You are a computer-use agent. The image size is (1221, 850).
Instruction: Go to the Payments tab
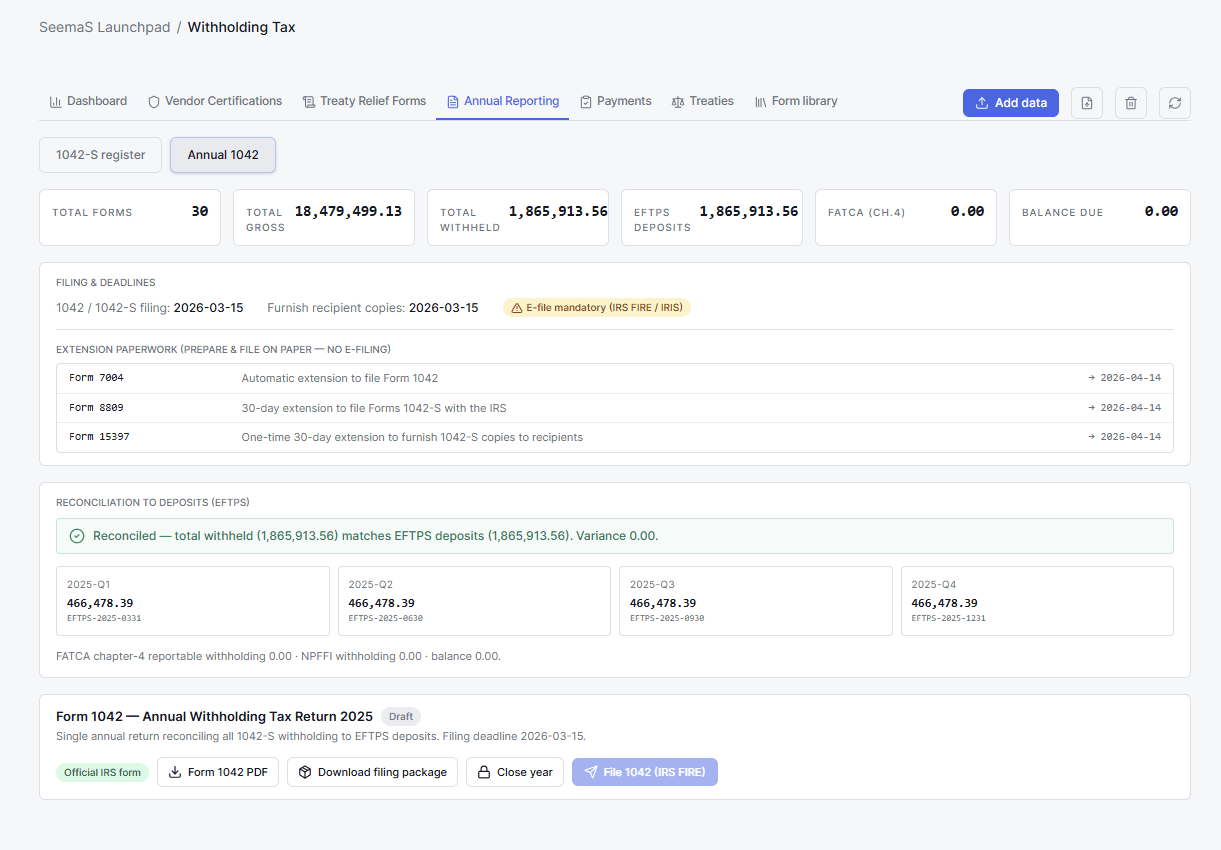(x=615, y=101)
